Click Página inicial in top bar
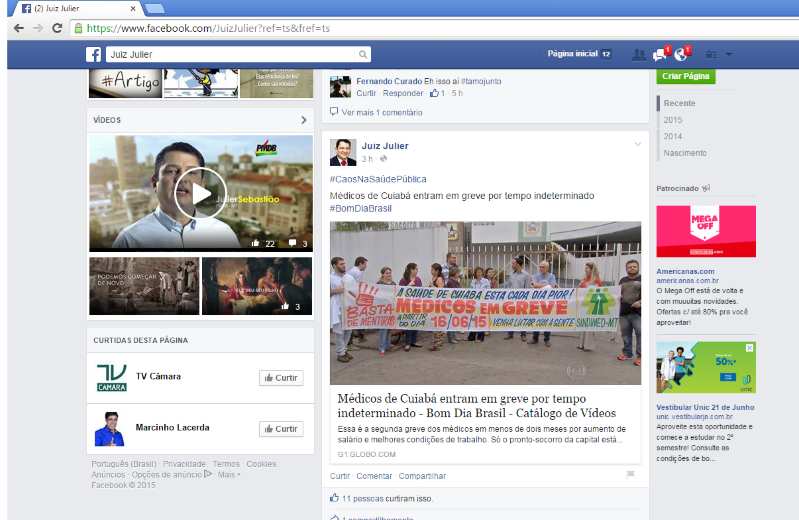 [572, 54]
